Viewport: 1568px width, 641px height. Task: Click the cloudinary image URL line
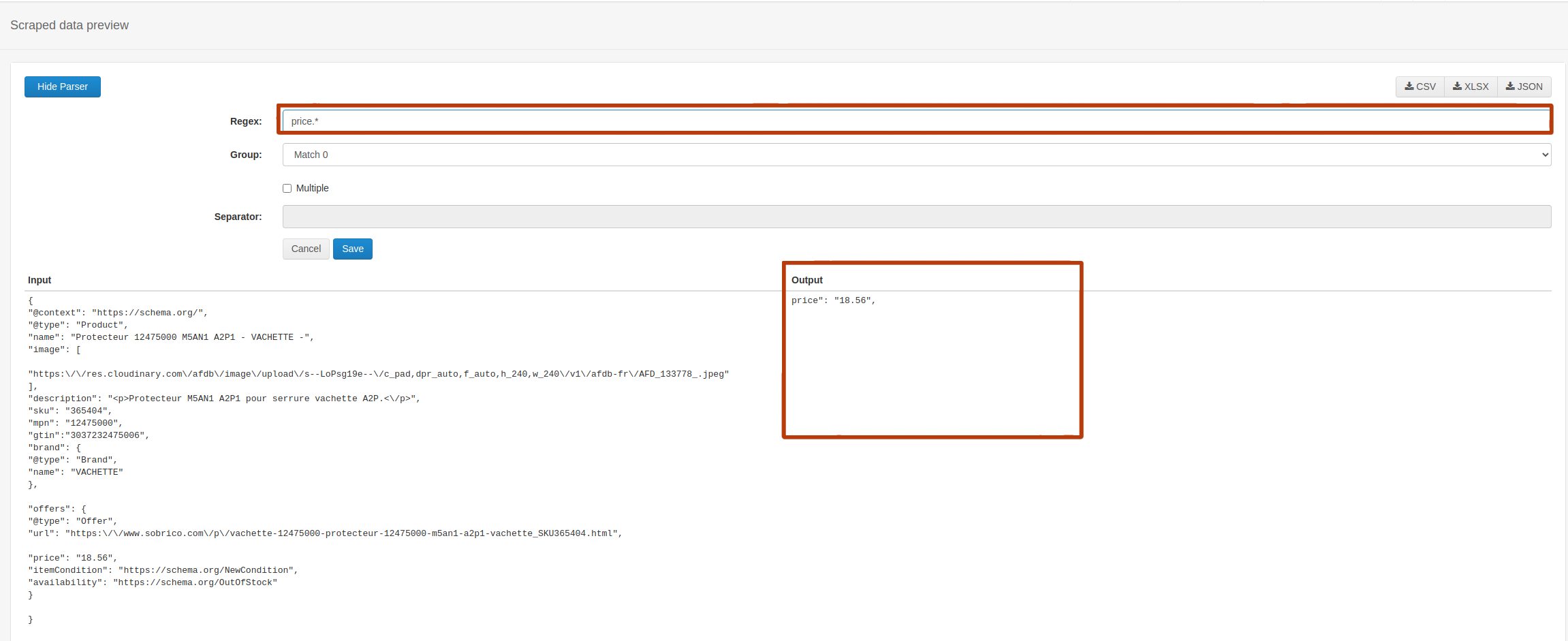click(x=378, y=374)
